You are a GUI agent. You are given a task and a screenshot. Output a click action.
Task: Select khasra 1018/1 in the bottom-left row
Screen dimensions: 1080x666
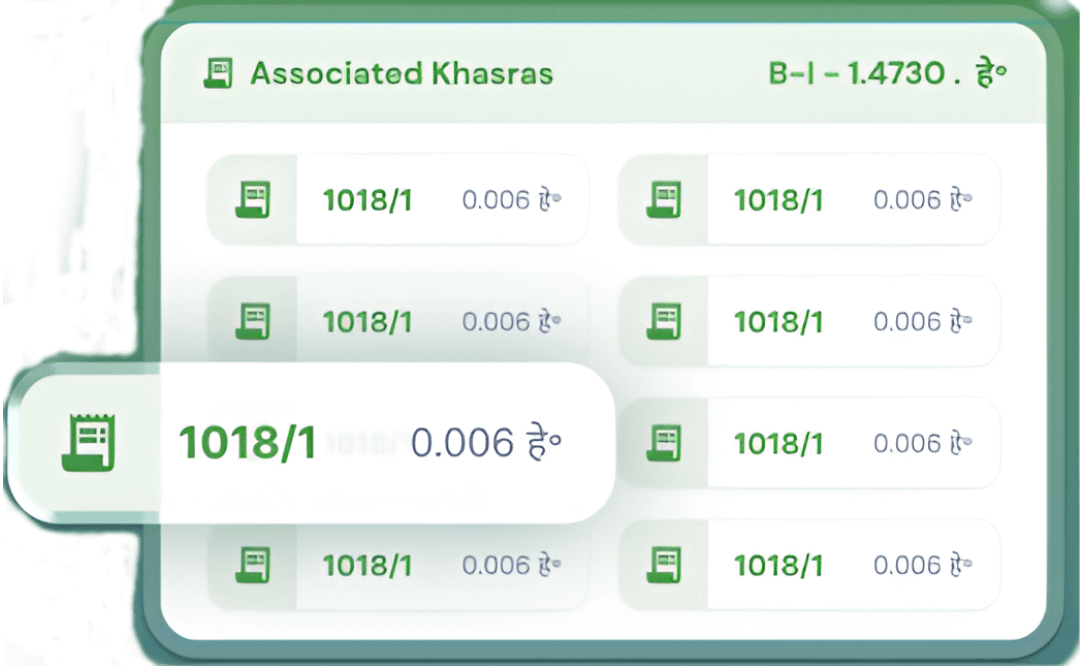tap(368, 564)
